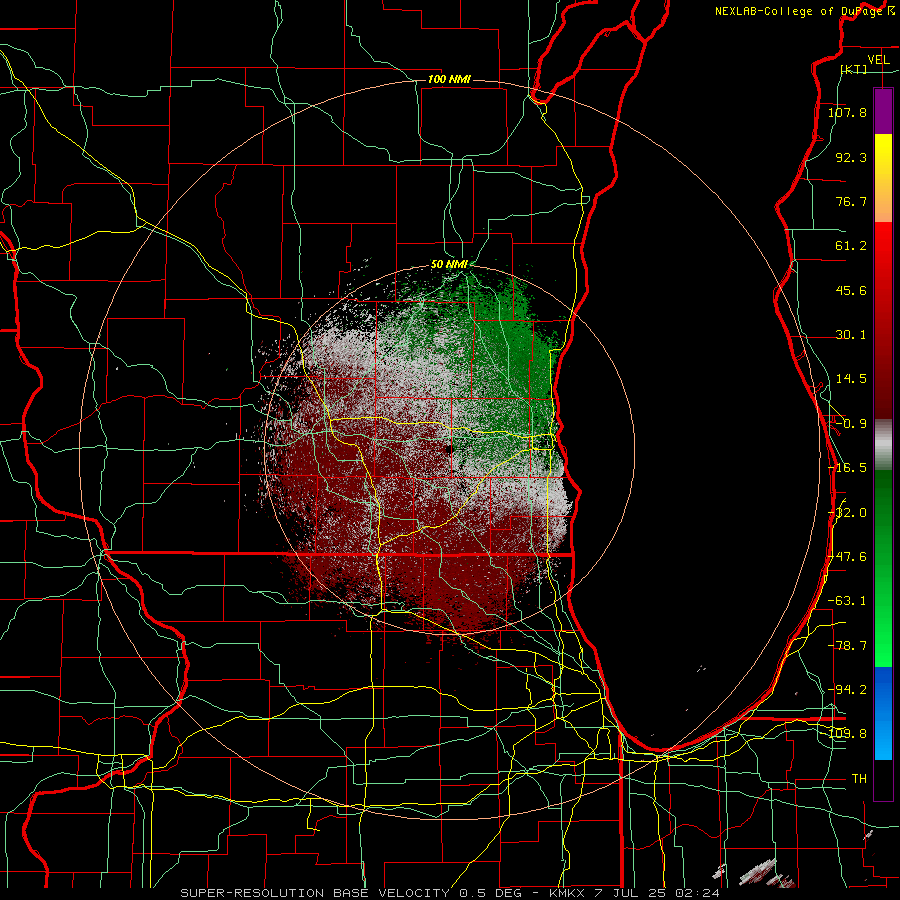Click the NEXLAB-College of DuPage label

pos(804,11)
